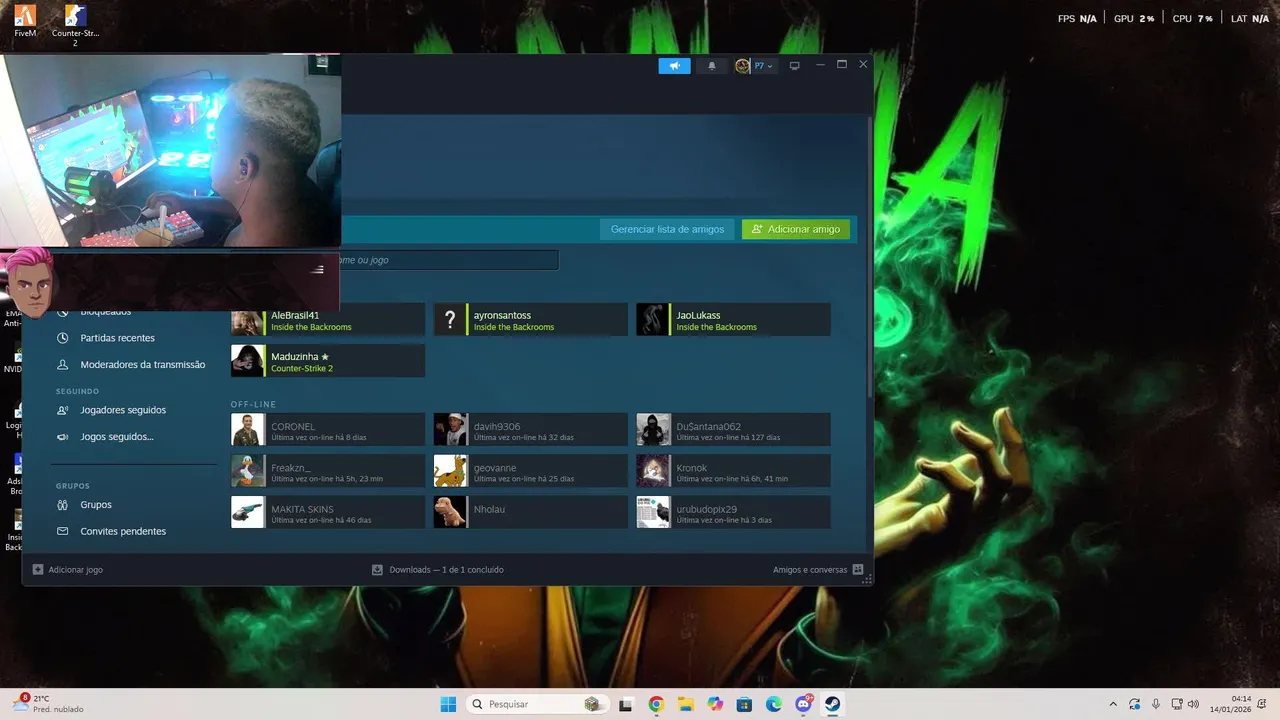Click the Moderadores da transmissão person icon
Image resolution: width=1280 pixels, height=720 pixels.
[x=63, y=365]
